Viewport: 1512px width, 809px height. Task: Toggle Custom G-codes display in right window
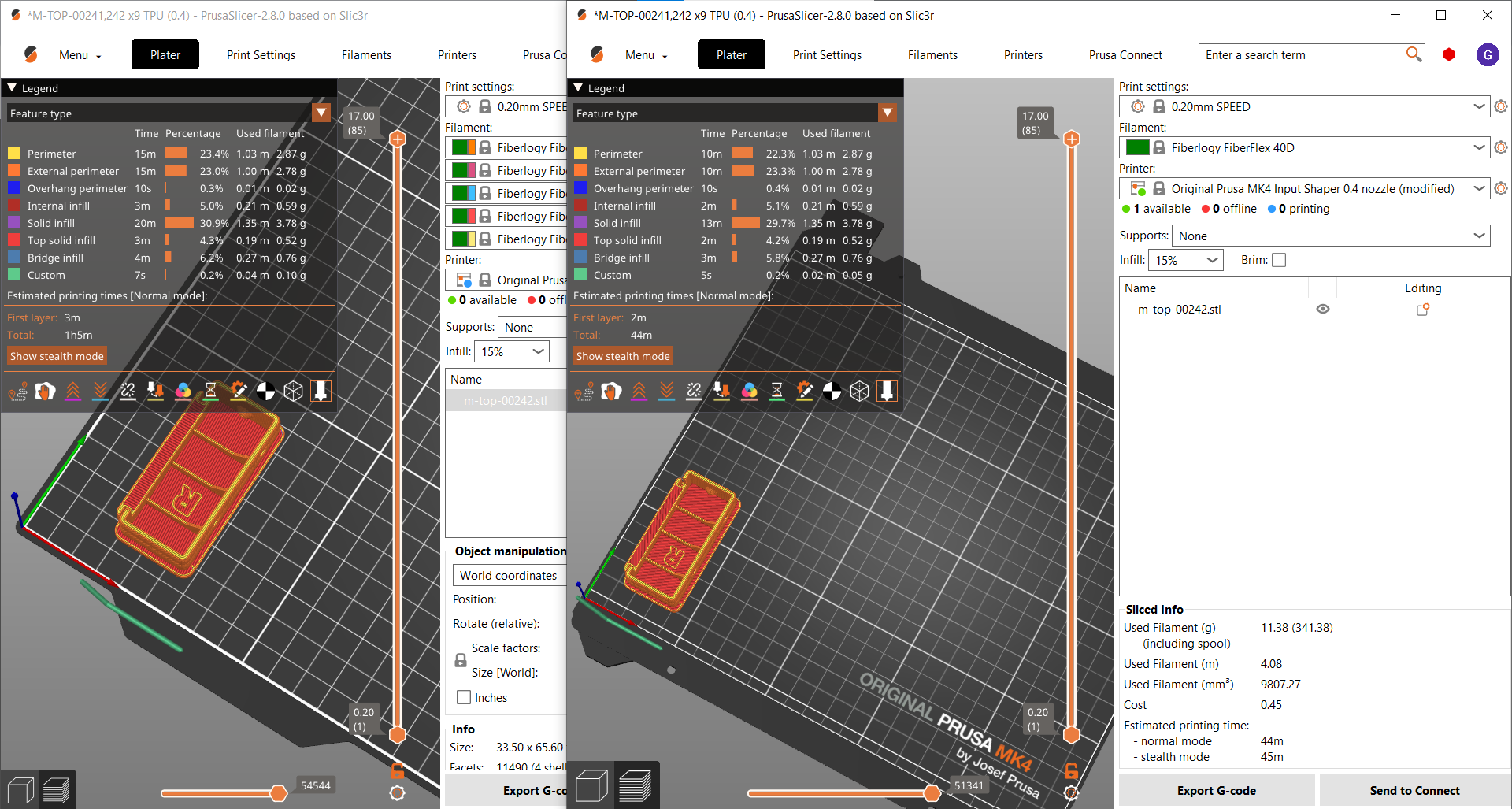coord(804,391)
